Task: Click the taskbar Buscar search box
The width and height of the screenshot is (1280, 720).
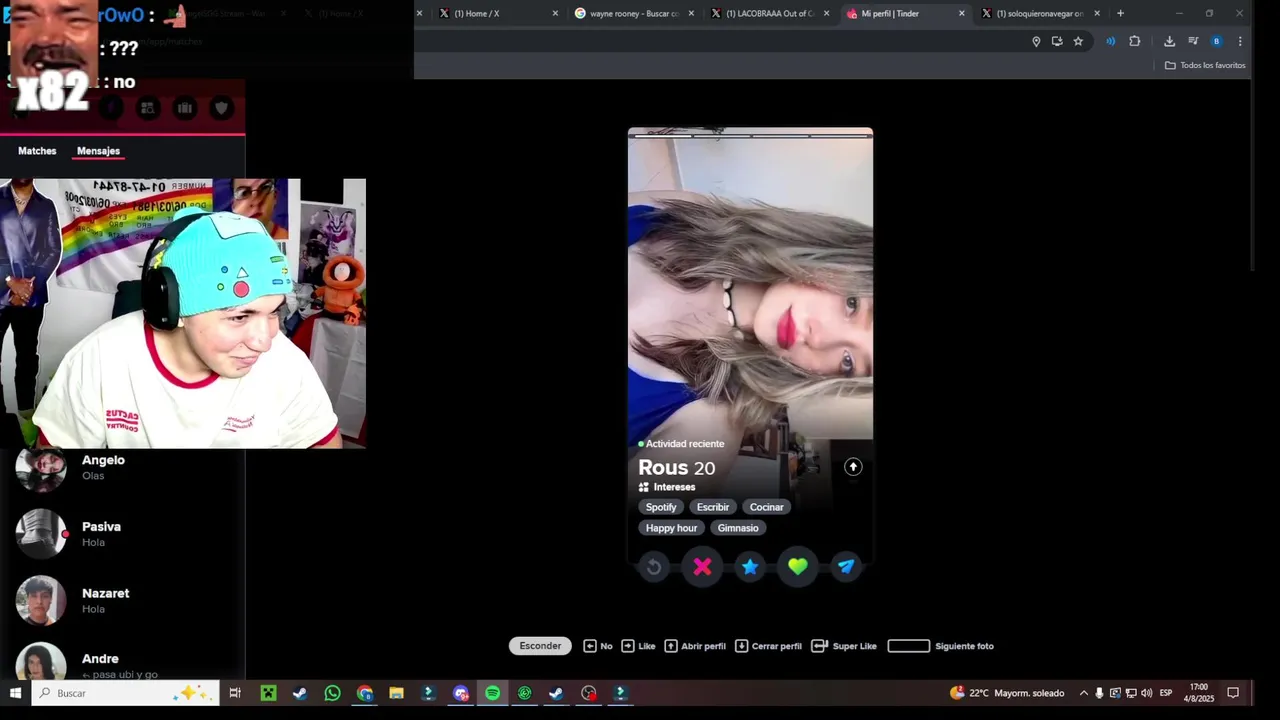Action: [x=125, y=693]
